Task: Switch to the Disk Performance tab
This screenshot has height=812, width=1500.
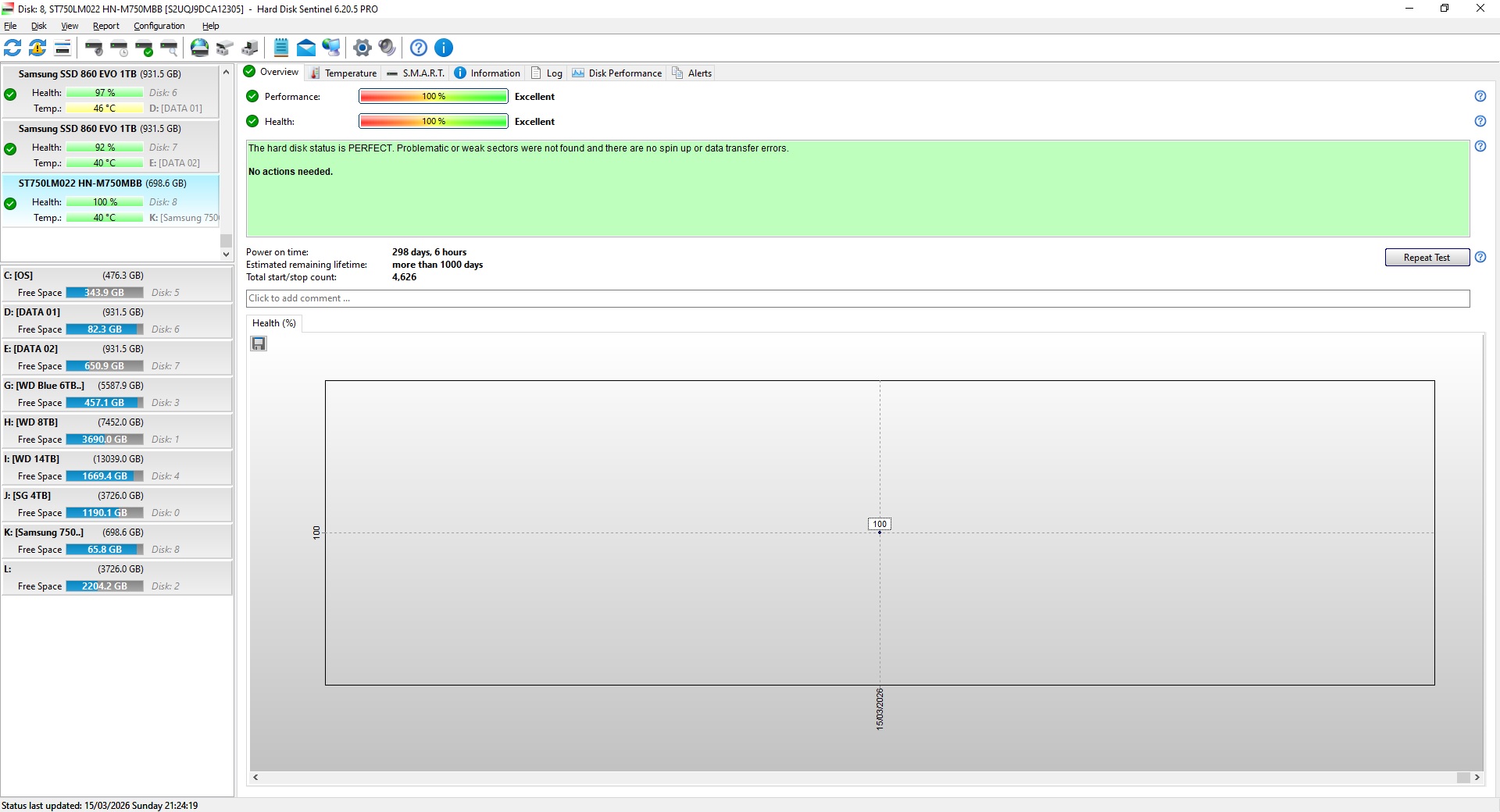Action: click(x=617, y=73)
